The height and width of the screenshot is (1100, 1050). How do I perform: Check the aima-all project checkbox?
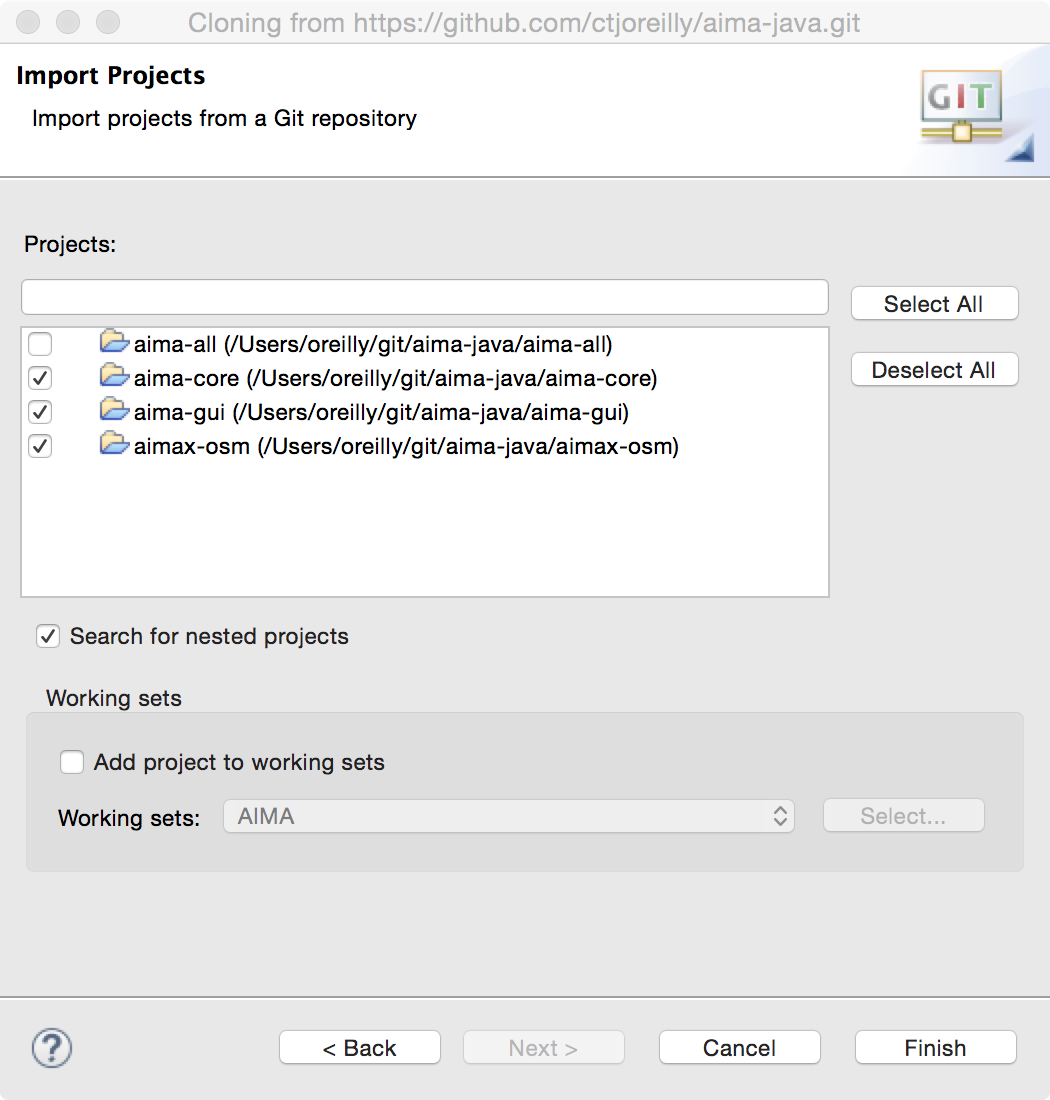tap(40, 345)
